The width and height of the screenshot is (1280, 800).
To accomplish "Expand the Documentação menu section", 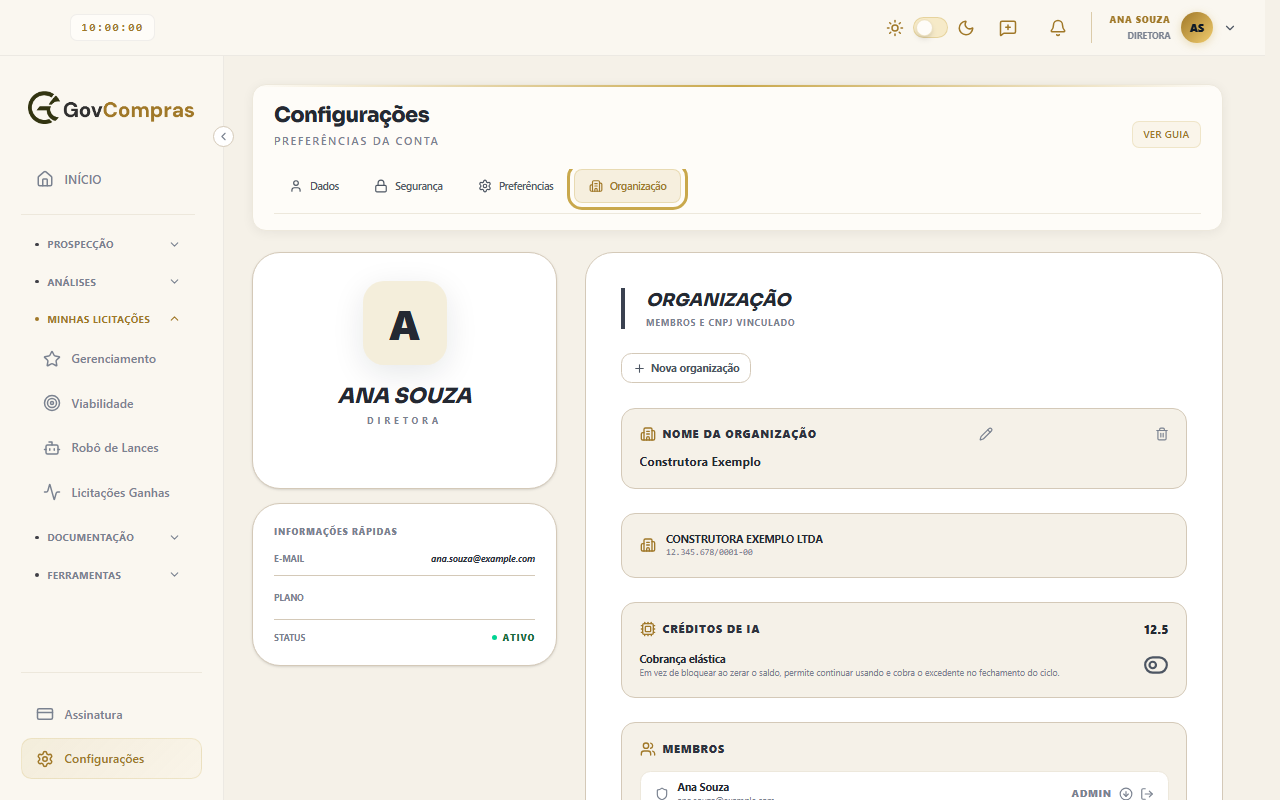I will (x=108, y=537).
